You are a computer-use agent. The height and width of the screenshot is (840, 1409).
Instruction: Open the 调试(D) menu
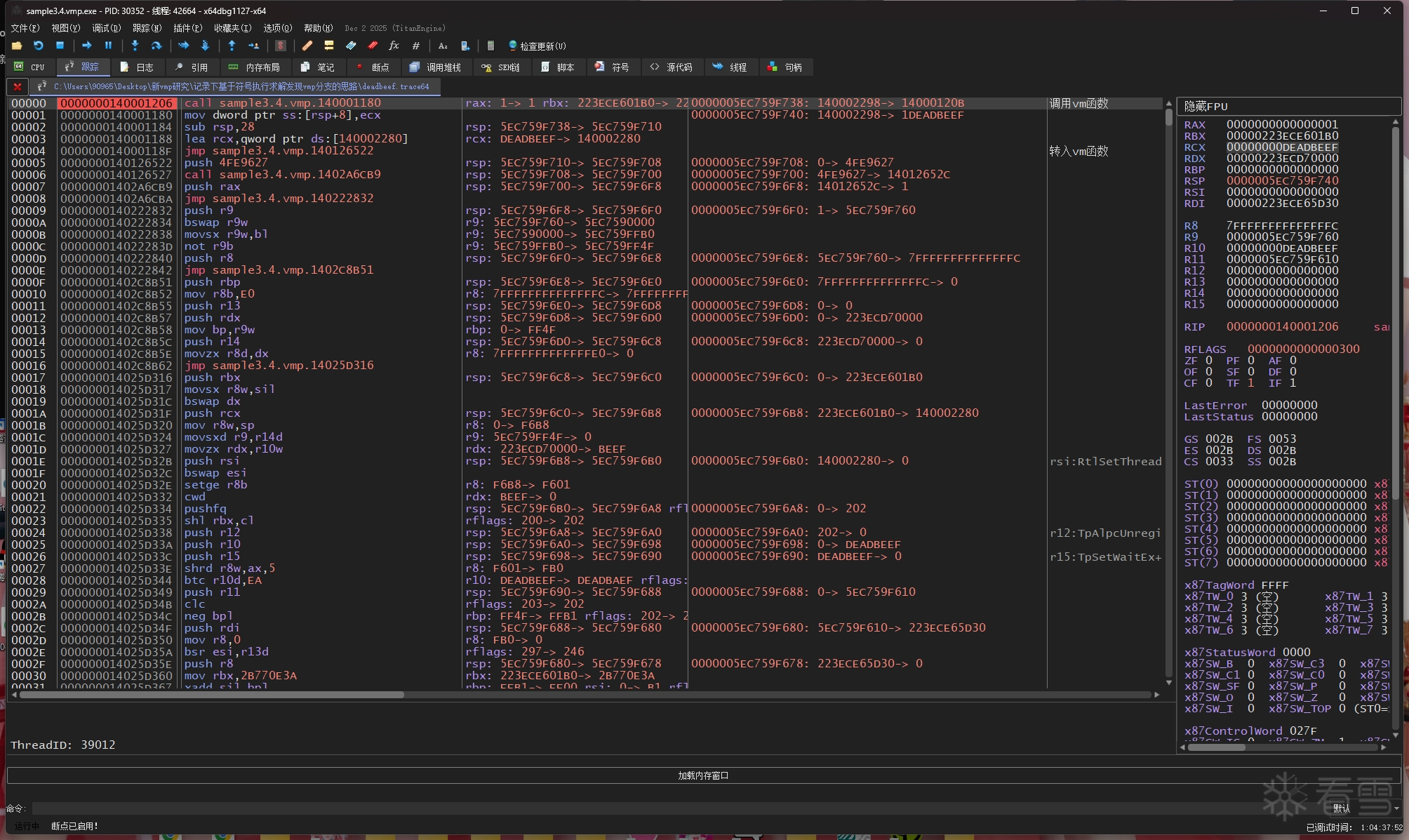[x=106, y=28]
